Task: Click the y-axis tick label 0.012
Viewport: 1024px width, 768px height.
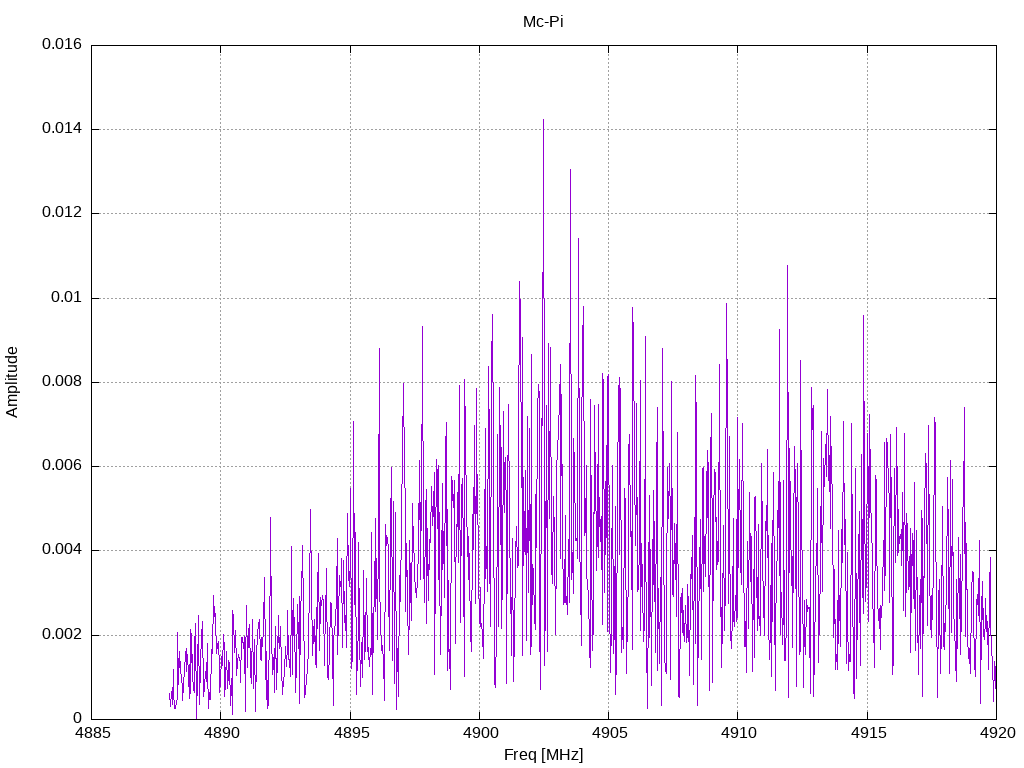Action: tap(62, 212)
